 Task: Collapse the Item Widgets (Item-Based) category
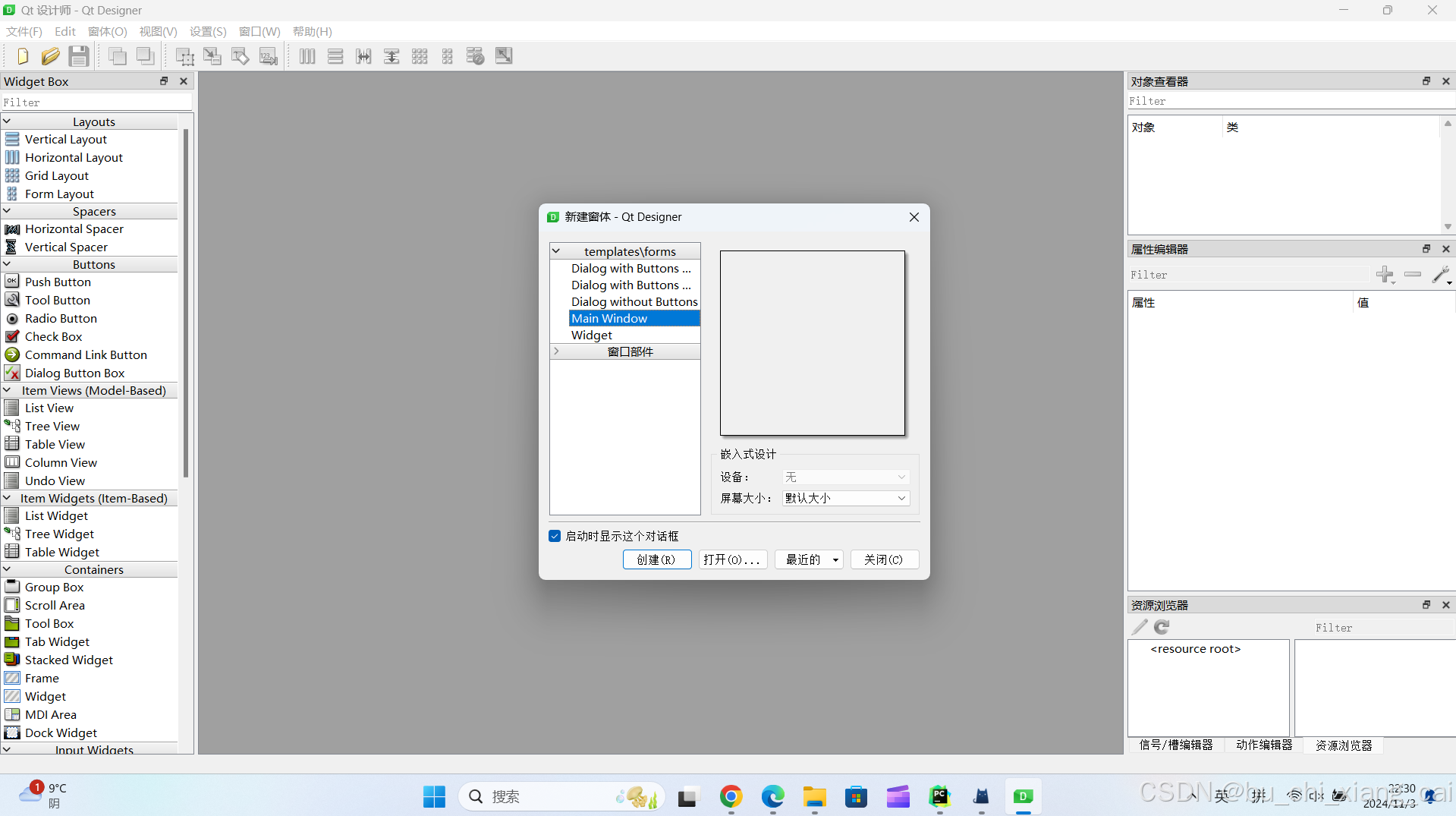pos(8,498)
